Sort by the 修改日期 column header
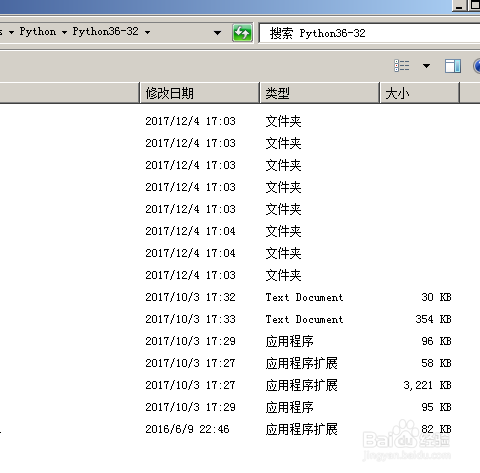This screenshot has height=473, width=480. (x=199, y=93)
